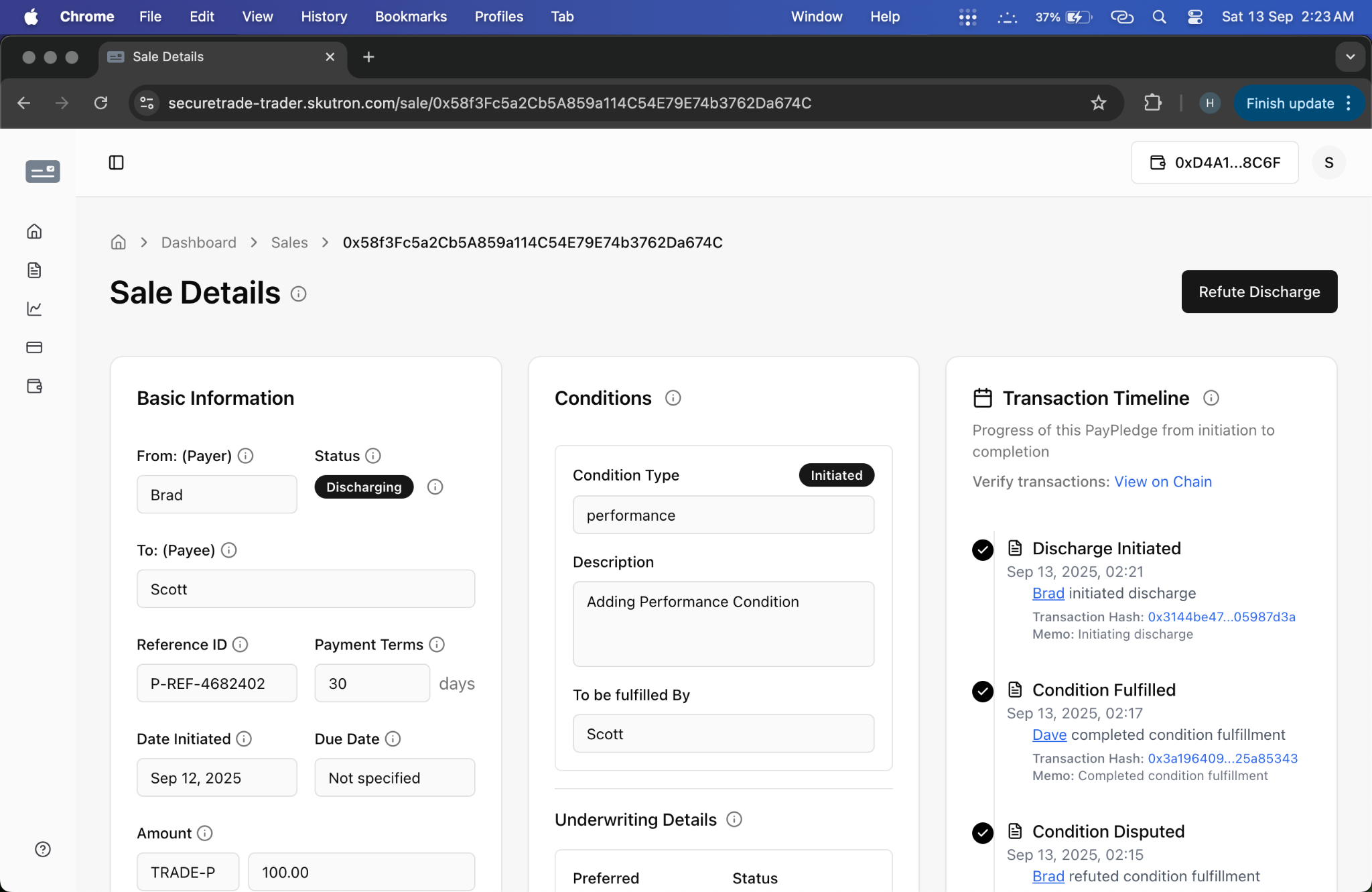Click the Reference ID field P-REF-4682402
Screen dimensions: 1372x892
tap(217, 683)
